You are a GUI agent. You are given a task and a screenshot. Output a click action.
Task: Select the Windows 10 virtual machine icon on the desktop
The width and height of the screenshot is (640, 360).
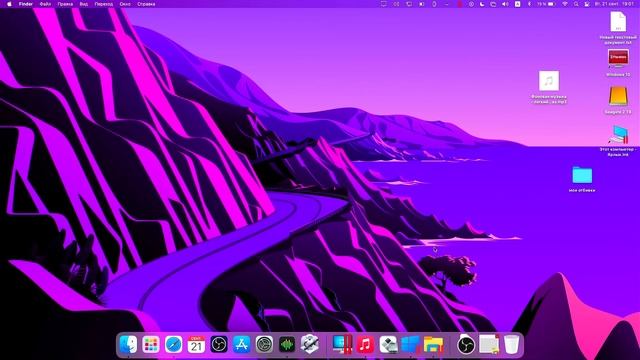coord(618,59)
